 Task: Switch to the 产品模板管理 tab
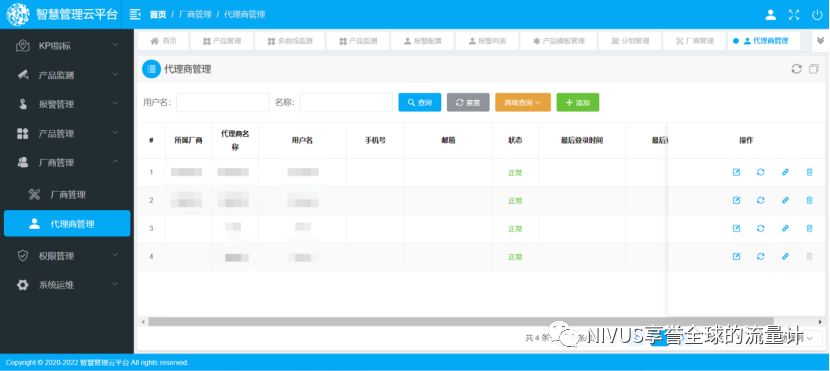coord(558,41)
